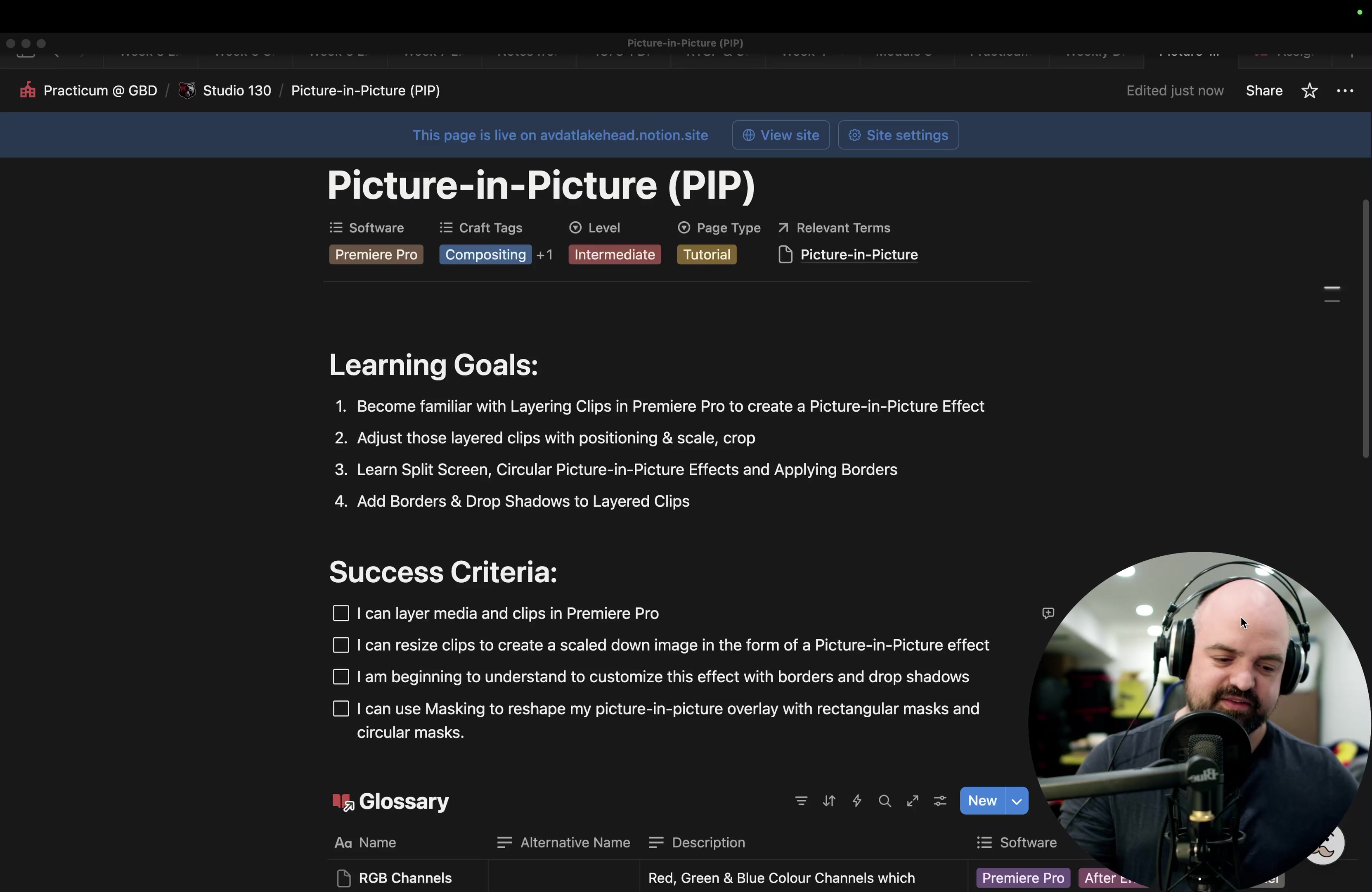Click the comment bubble icon beside checklist

(x=1048, y=613)
